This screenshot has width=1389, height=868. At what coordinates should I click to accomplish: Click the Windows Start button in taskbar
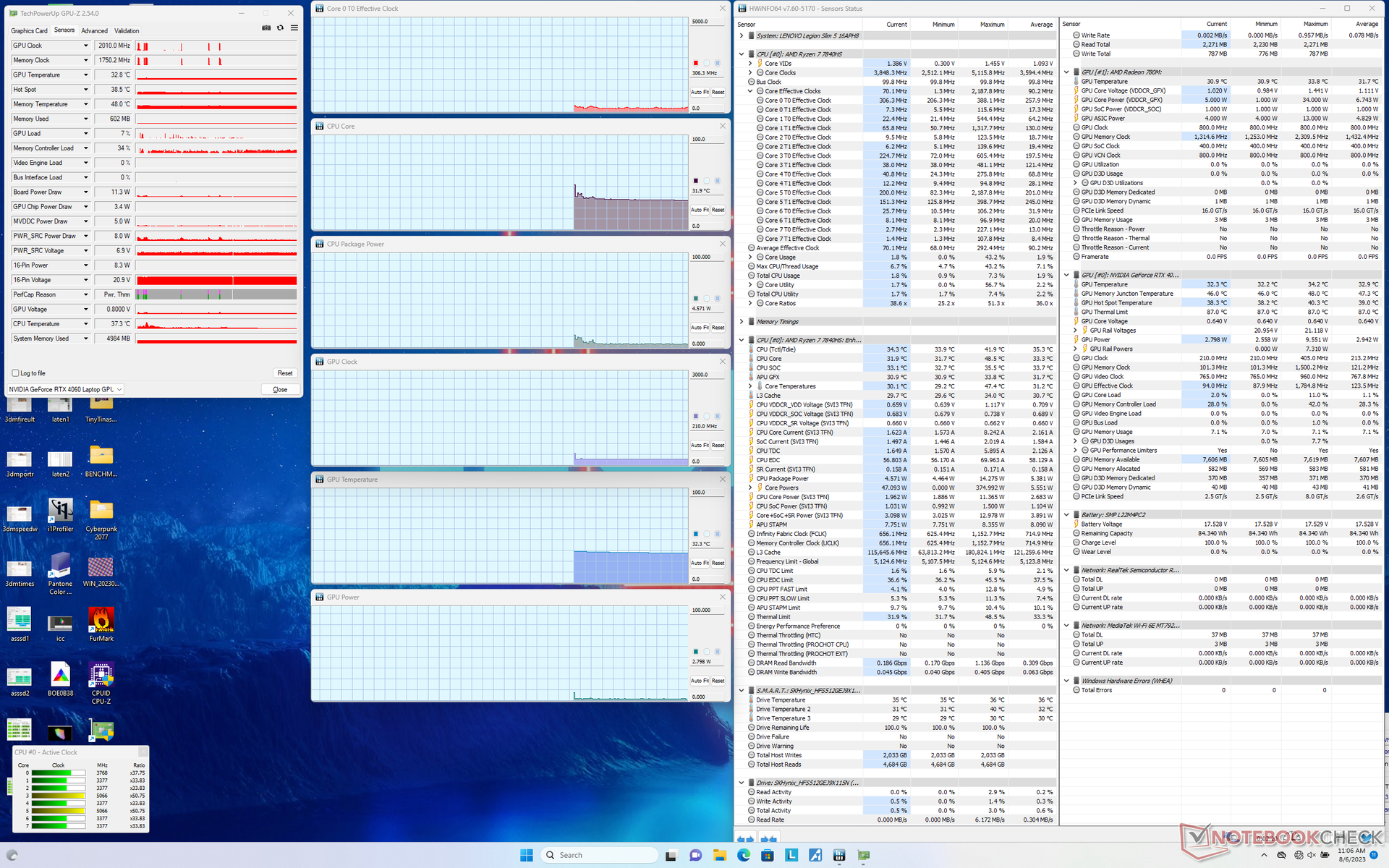tap(526, 855)
